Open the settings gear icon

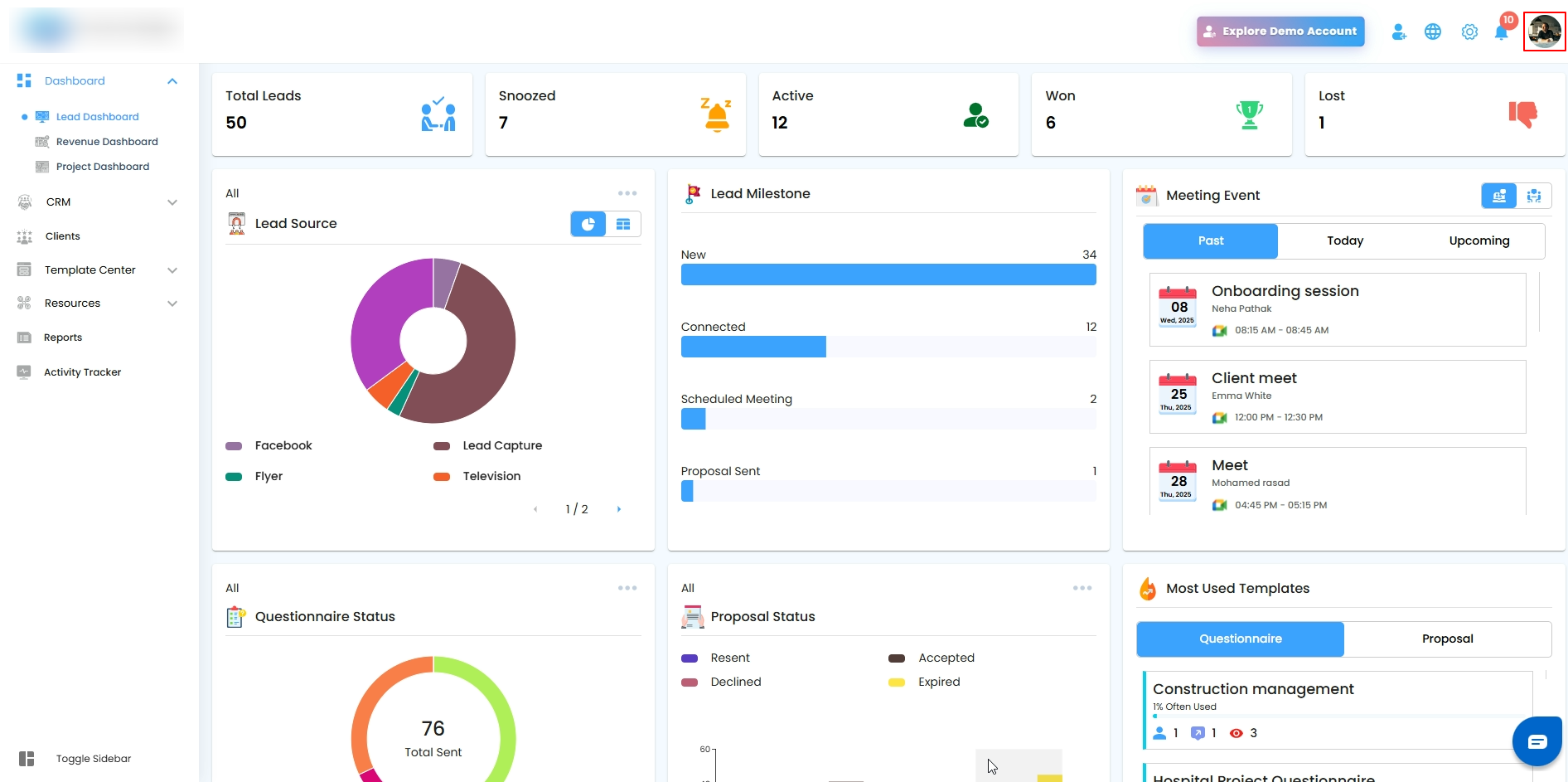pos(1469,32)
